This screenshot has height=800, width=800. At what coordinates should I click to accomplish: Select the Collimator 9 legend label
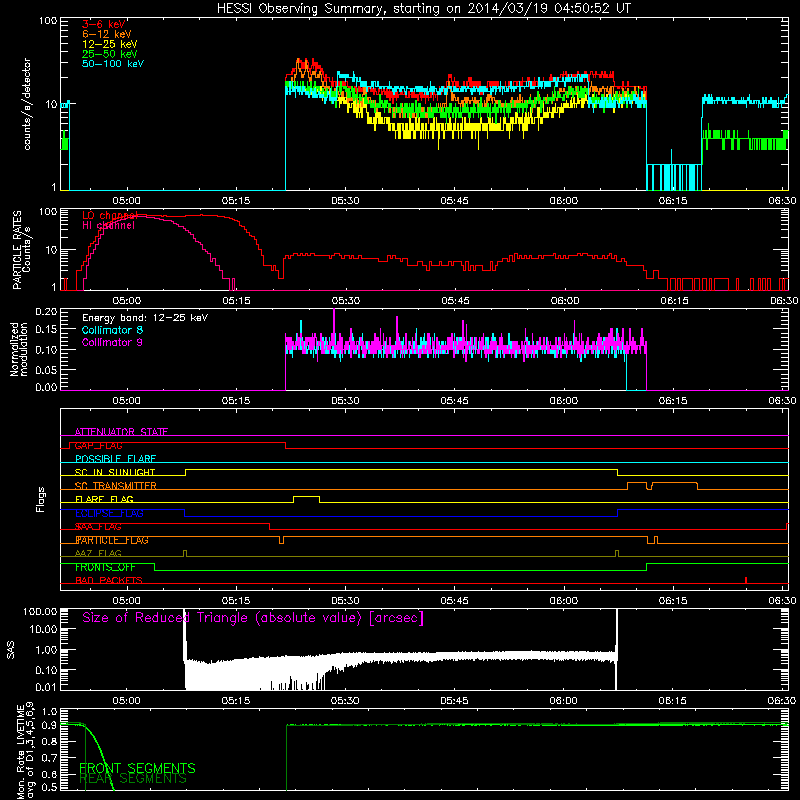click(112, 342)
